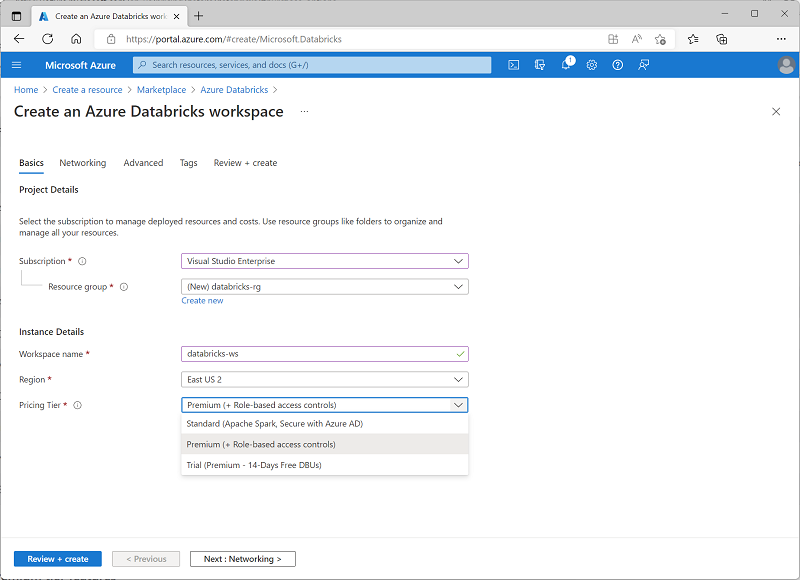Go to Azure Databricks breadcrumb

coord(234,90)
